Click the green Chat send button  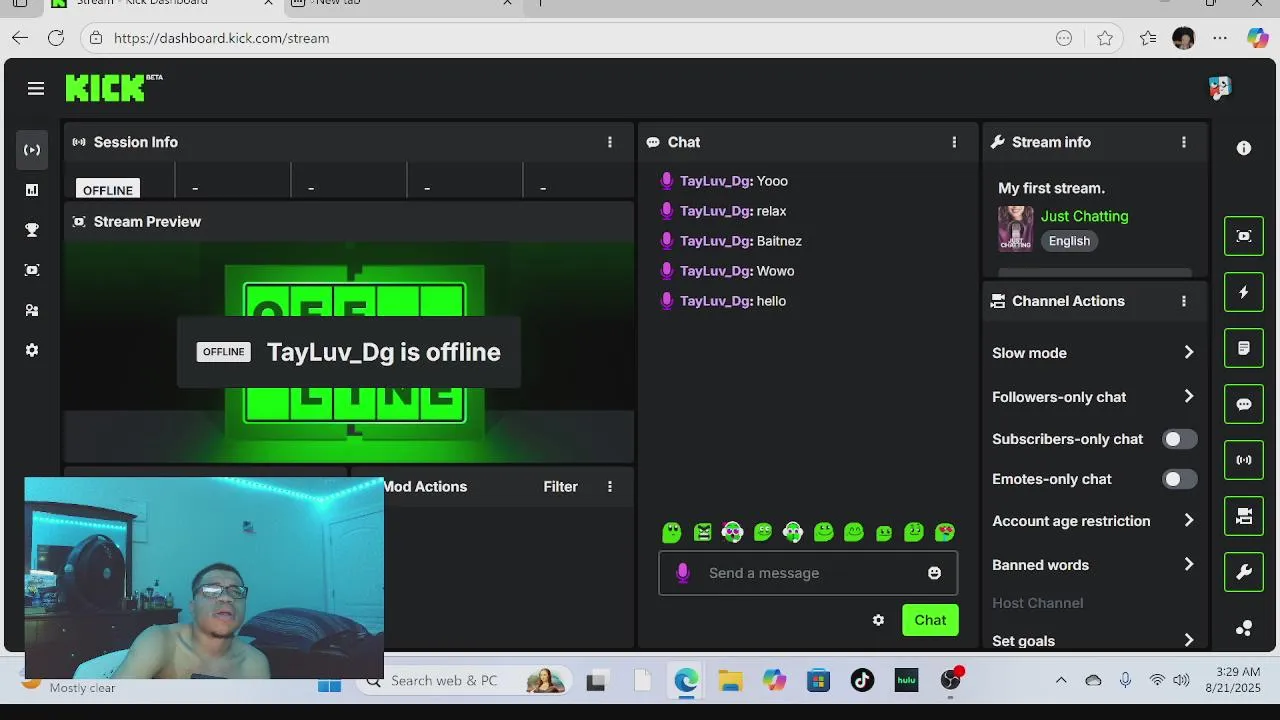(930, 620)
